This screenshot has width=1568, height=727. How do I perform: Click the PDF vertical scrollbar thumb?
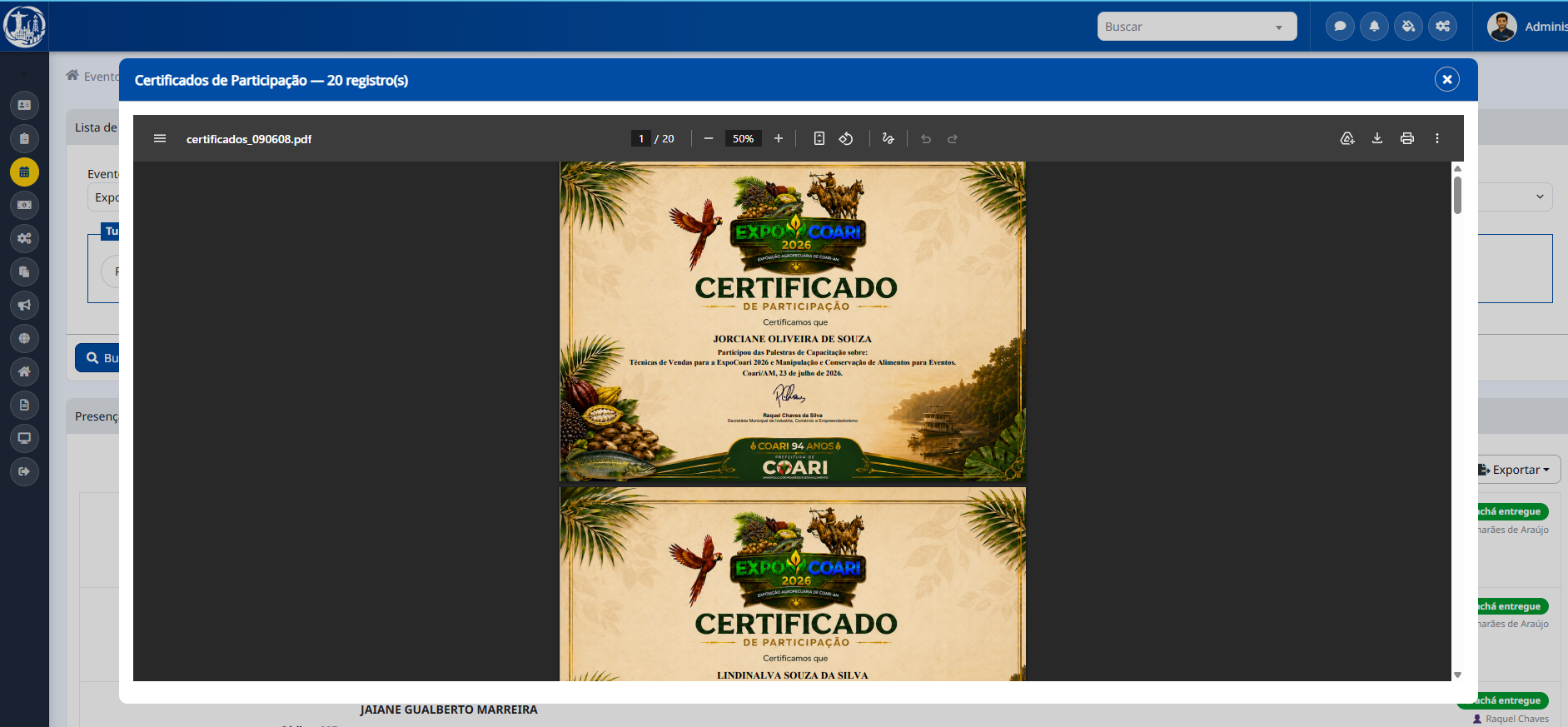(1457, 195)
